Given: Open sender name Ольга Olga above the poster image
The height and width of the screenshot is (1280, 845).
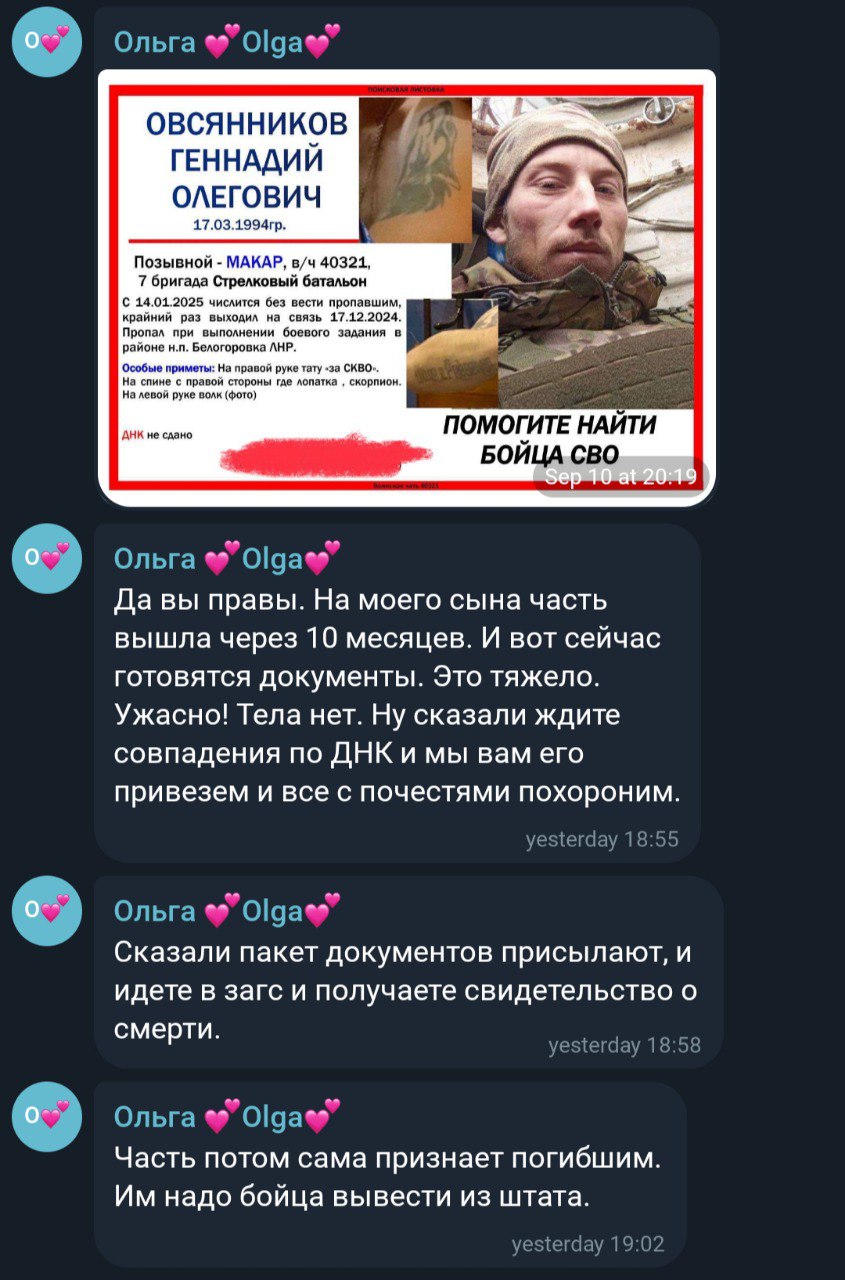Looking at the screenshot, I should (x=227, y=41).
